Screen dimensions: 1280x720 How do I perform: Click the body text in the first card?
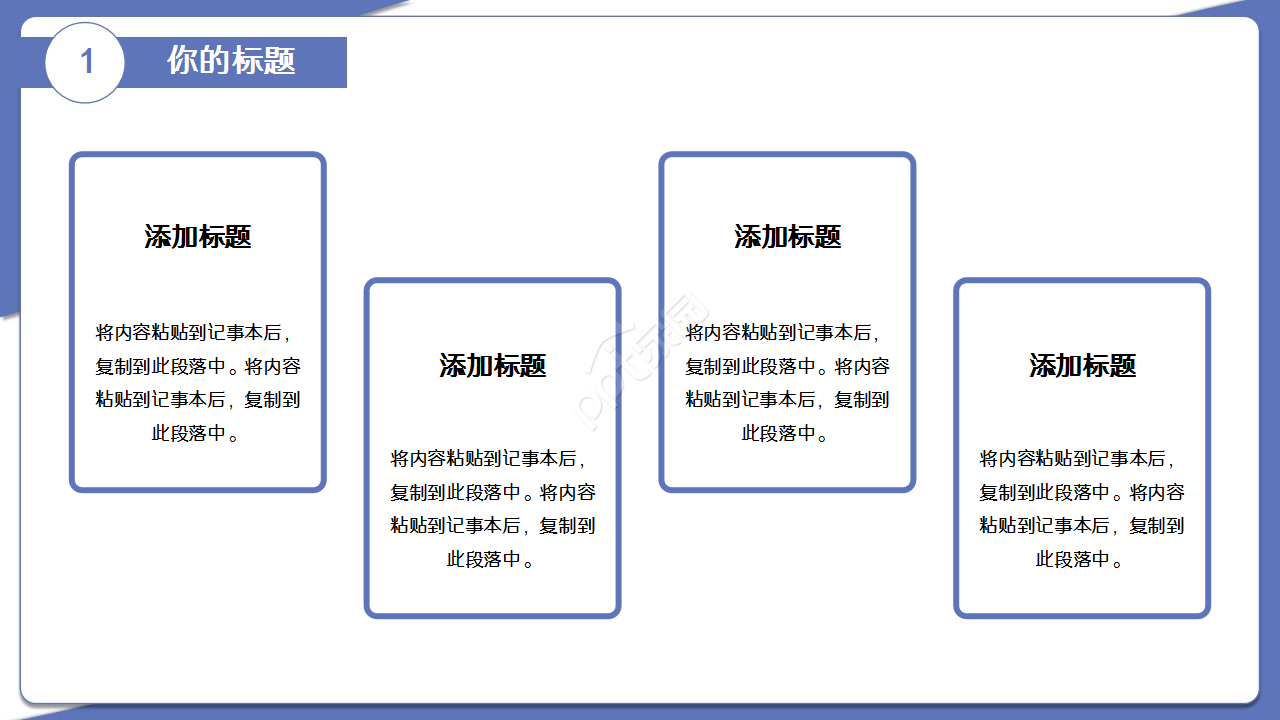(197, 383)
